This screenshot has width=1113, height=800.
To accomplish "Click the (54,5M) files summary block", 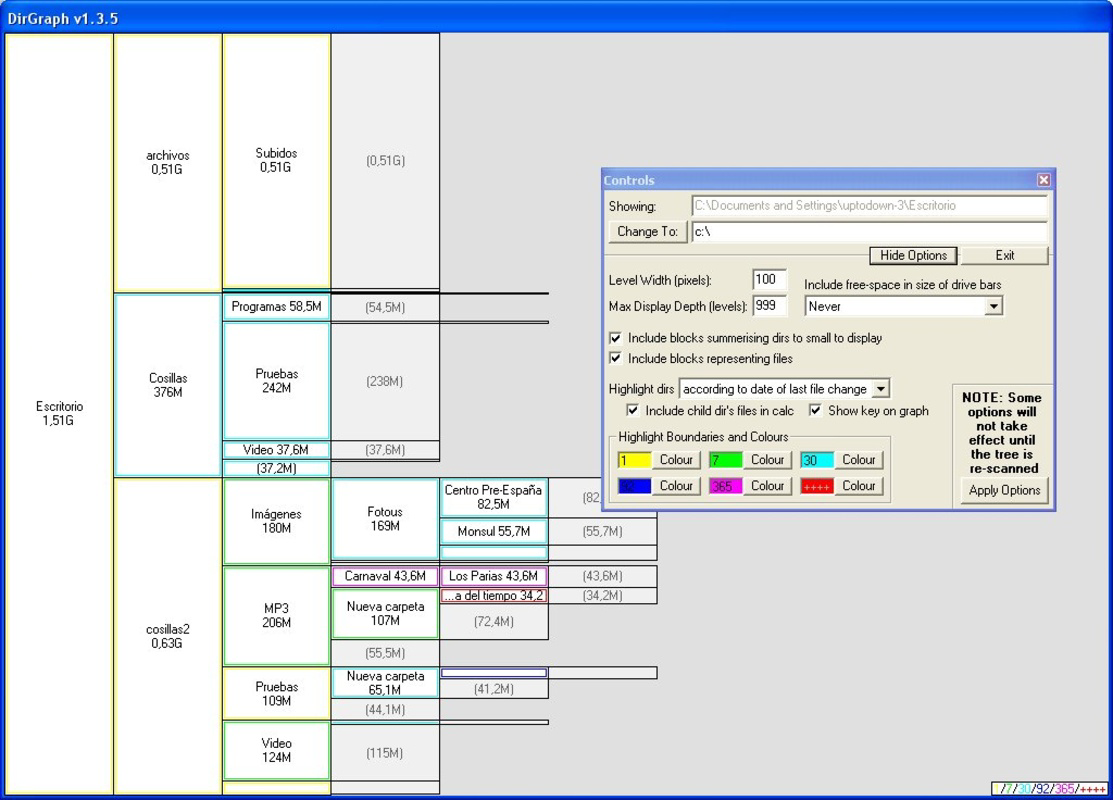I will [385, 307].
